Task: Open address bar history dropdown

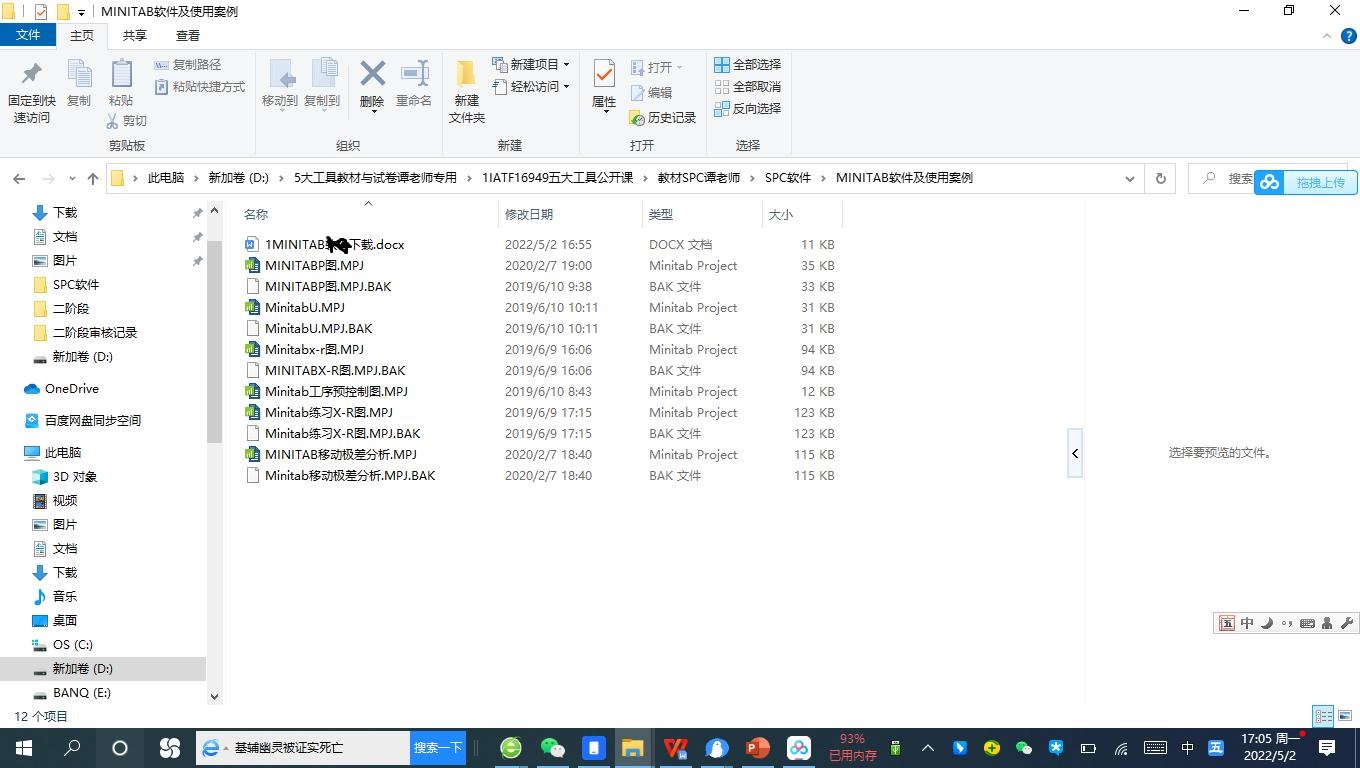Action: [1130, 178]
